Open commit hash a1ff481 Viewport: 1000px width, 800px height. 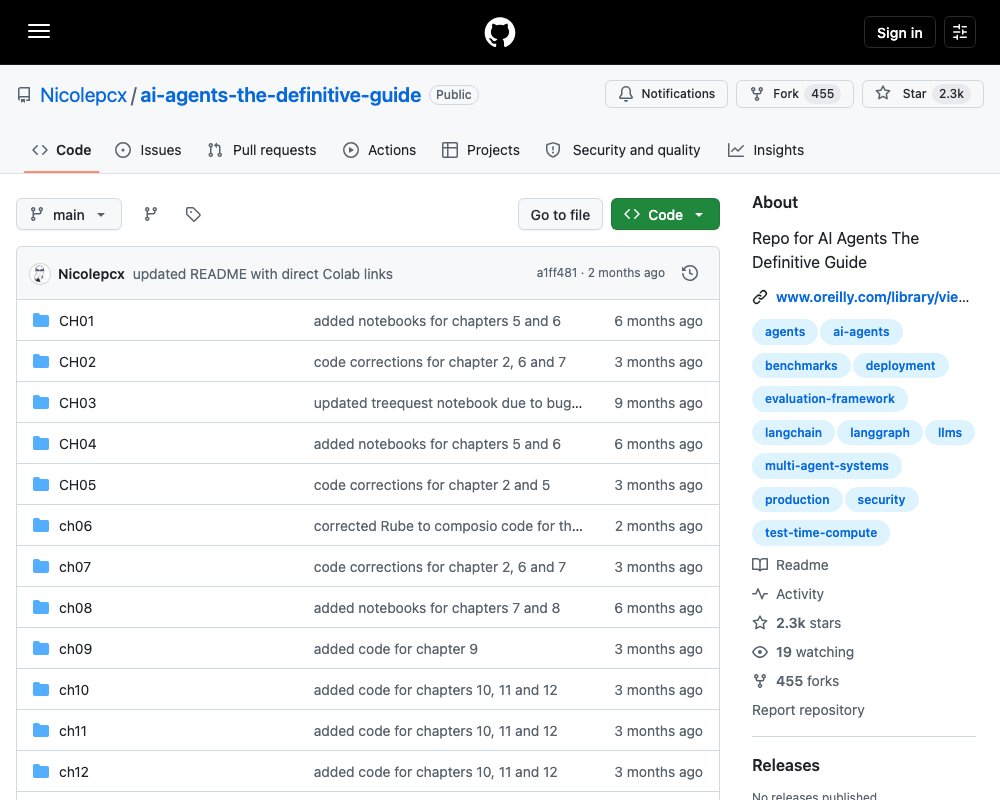(x=556, y=273)
